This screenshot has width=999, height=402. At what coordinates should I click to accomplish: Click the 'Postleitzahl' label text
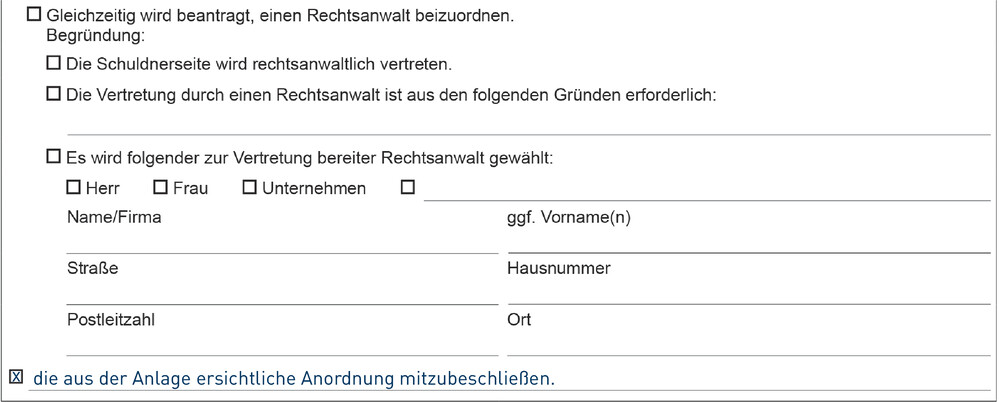[111, 320]
